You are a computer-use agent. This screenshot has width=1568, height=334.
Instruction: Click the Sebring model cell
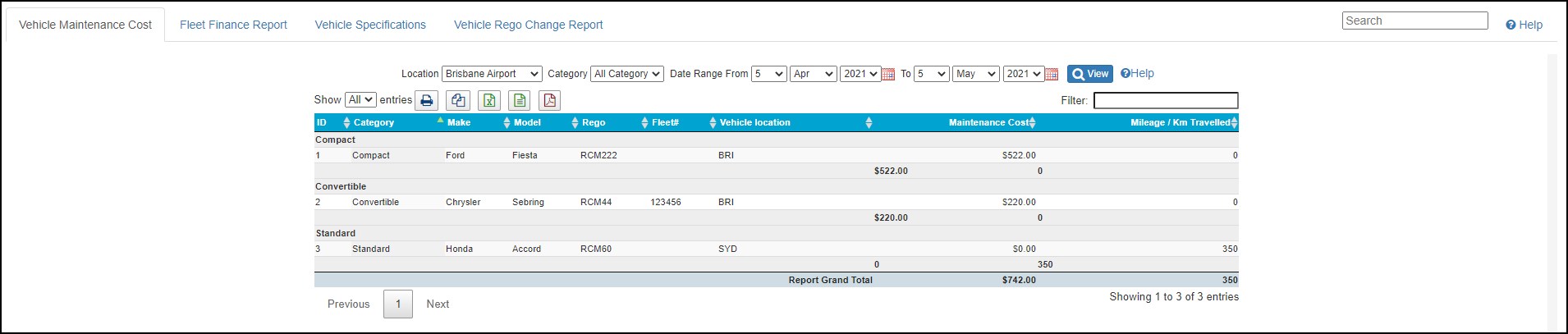[x=528, y=202]
